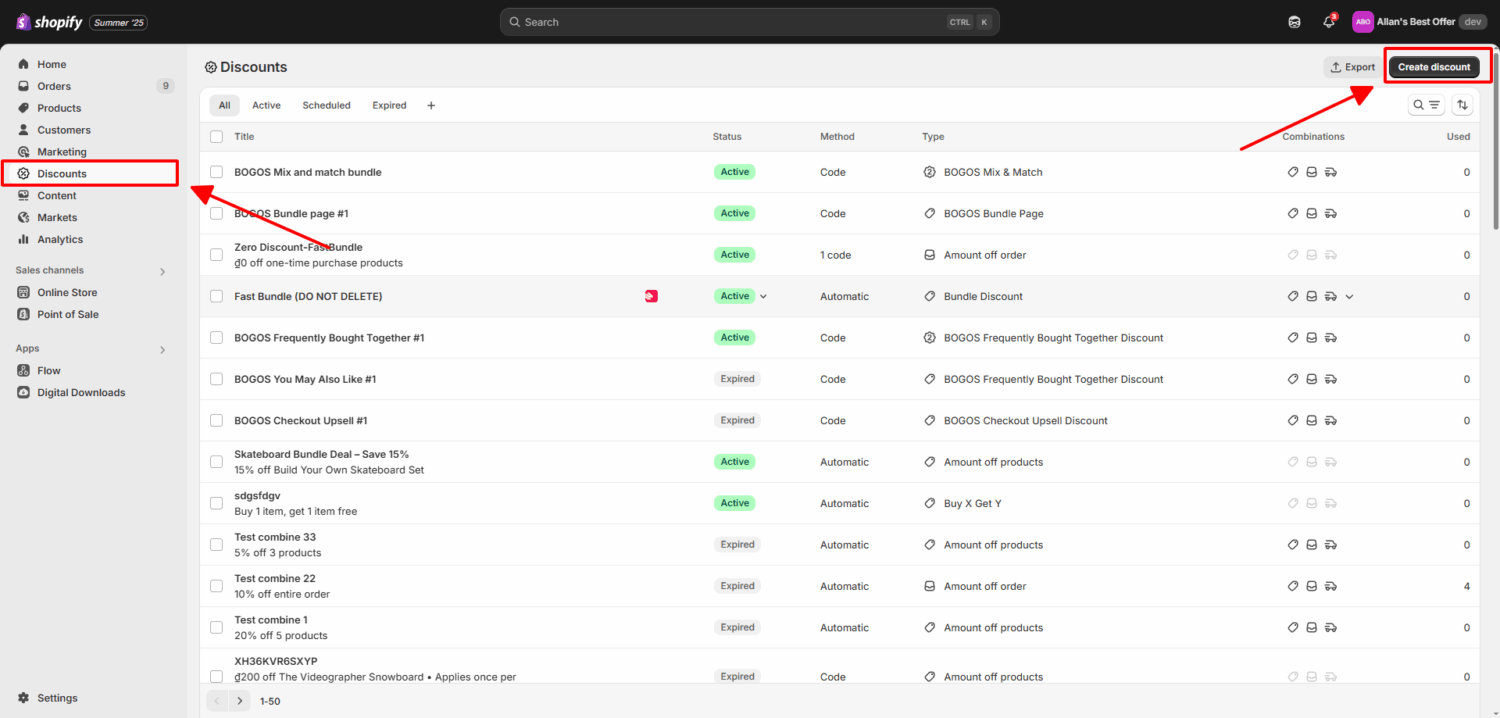Viewport: 1500px width, 718px height.
Task: Click the Shopify logo
Action: [x=49, y=22]
